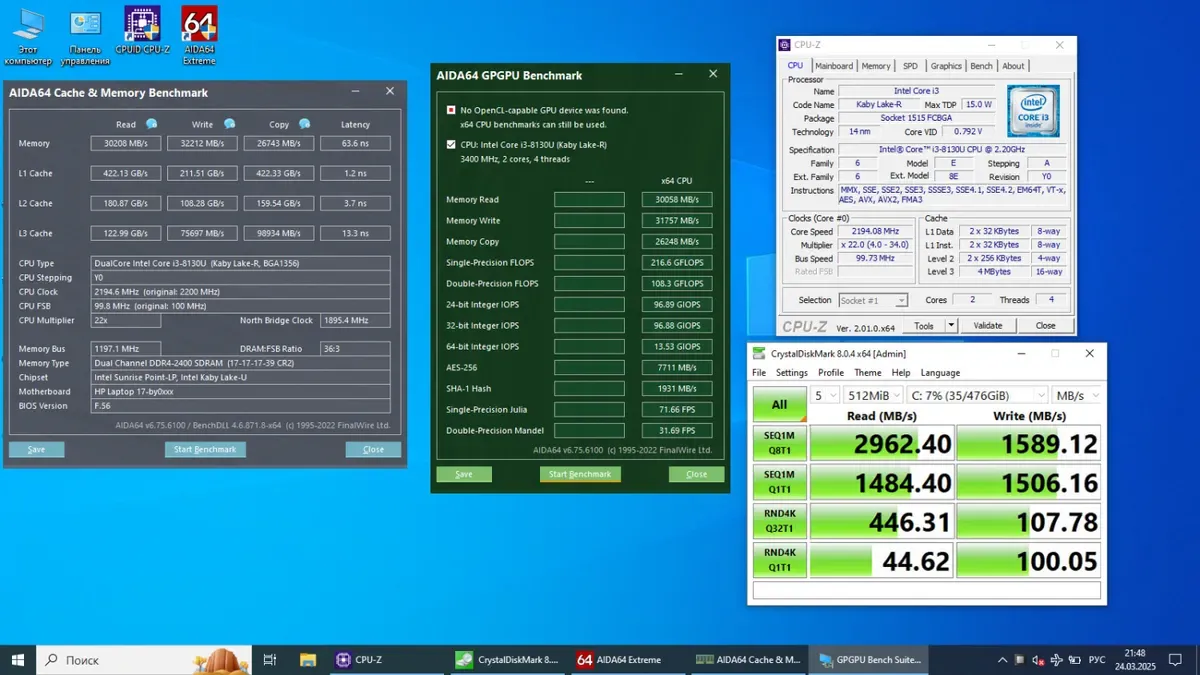Open the Settings menu in CrystalDiskMark
Viewport: 1200px width, 675px height.
(791, 373)
